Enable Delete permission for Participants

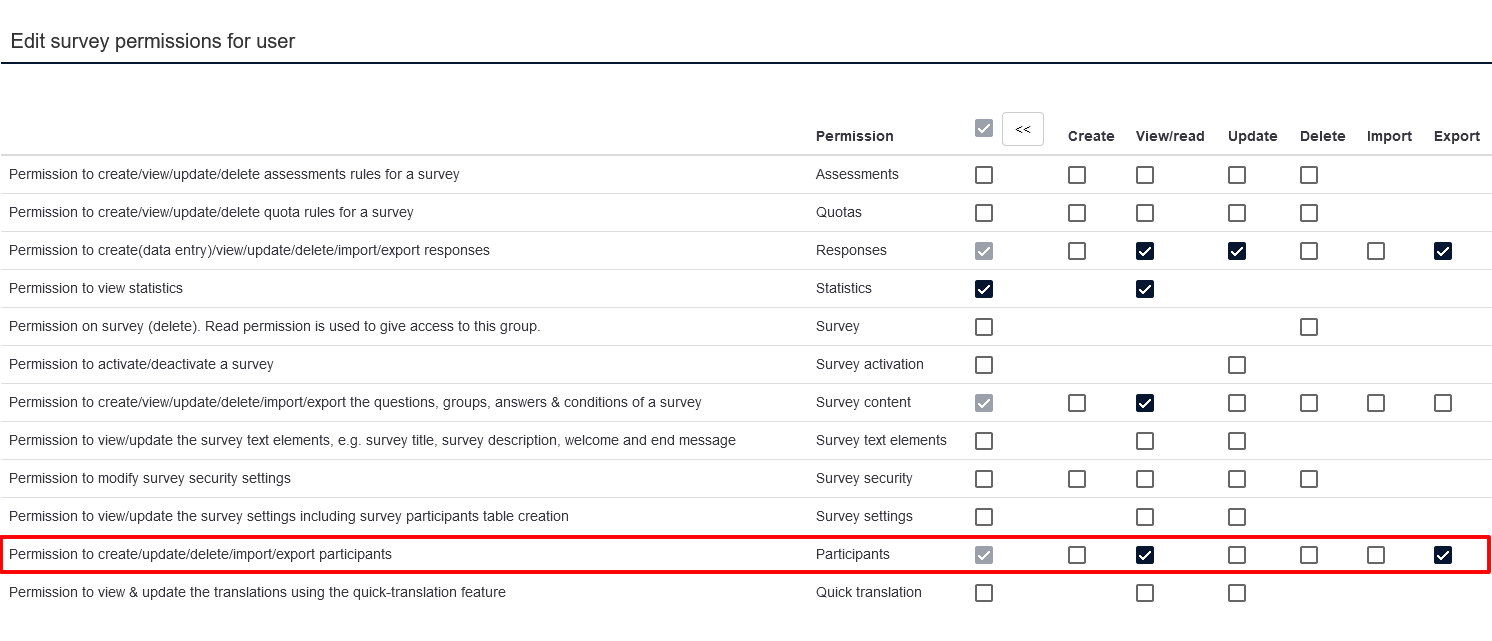[1309, 555]
